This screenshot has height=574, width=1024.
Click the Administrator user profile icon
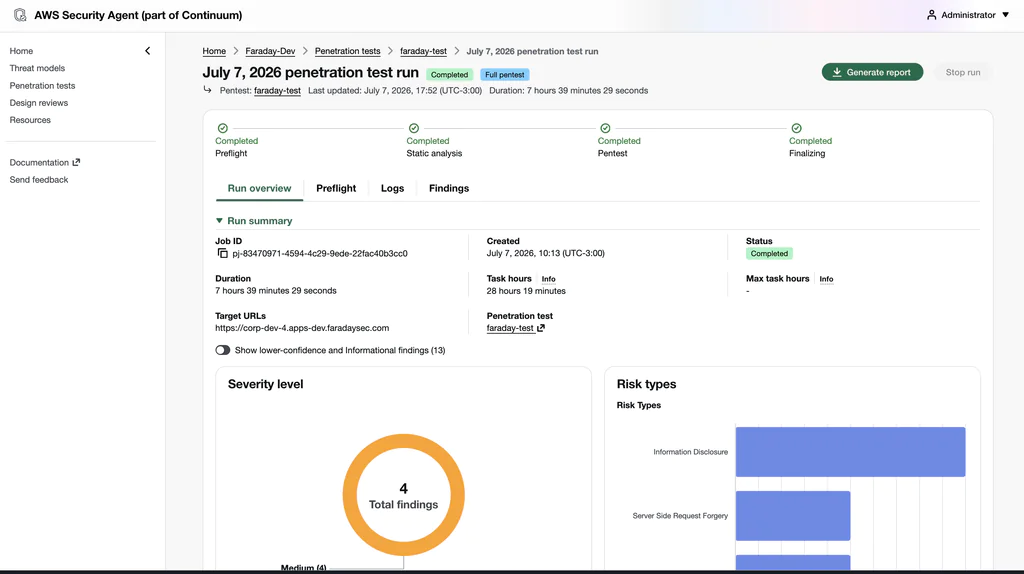931,14
